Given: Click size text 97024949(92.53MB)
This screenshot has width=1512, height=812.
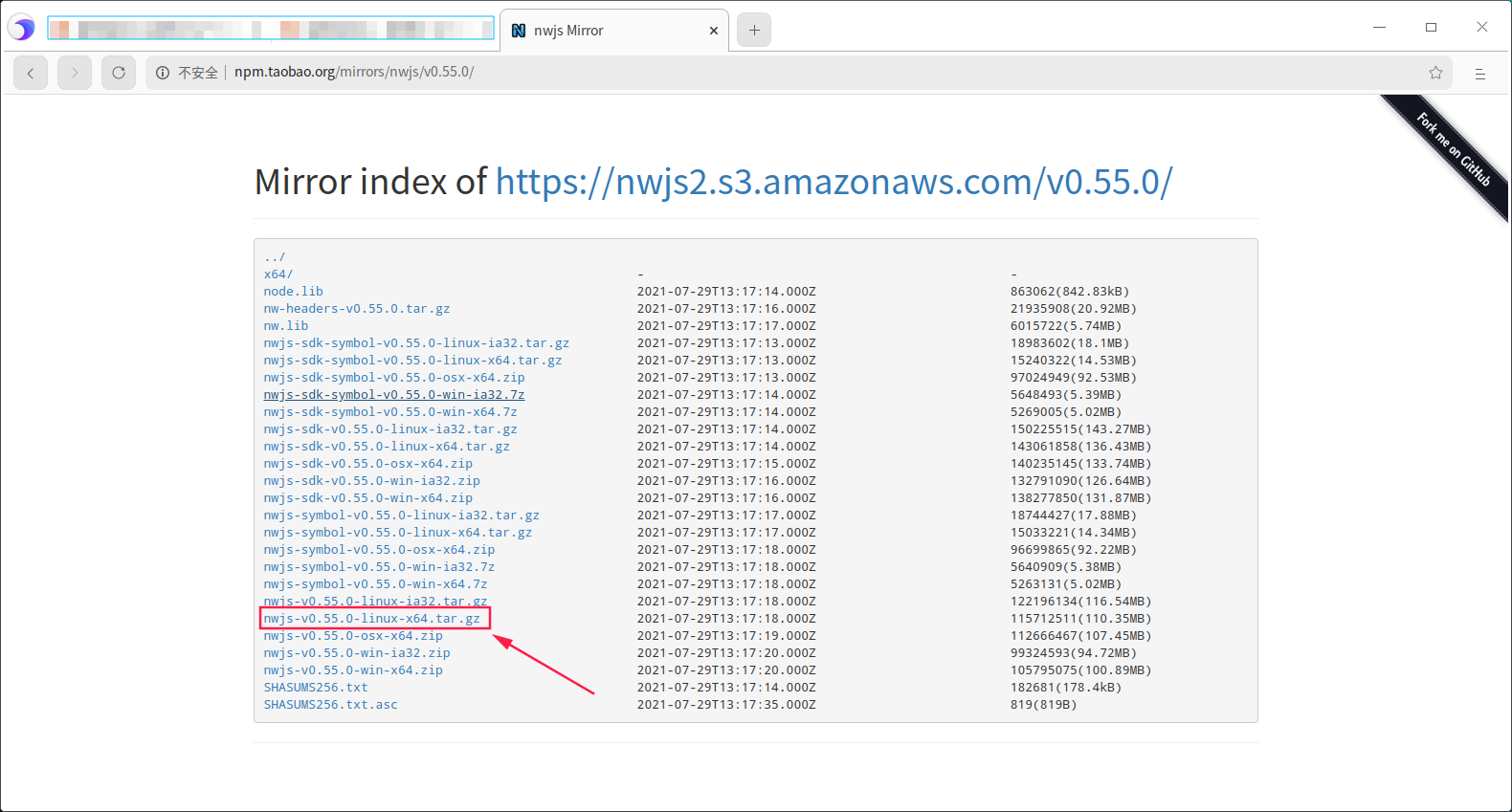Looking at the screenshot, I should click(x=1074, y=377).
